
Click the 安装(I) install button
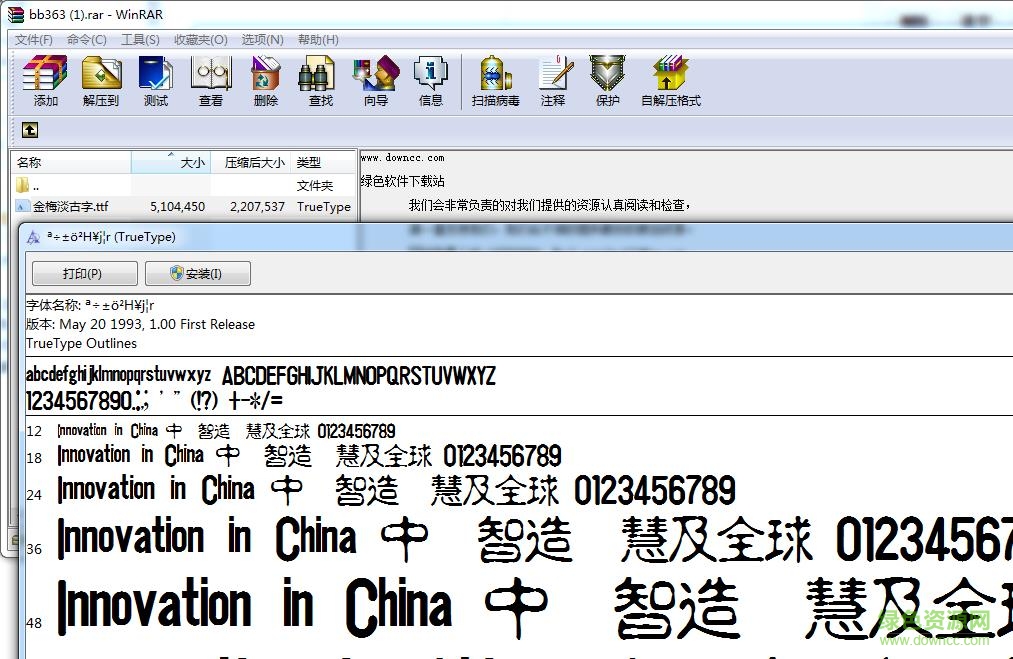197,273
